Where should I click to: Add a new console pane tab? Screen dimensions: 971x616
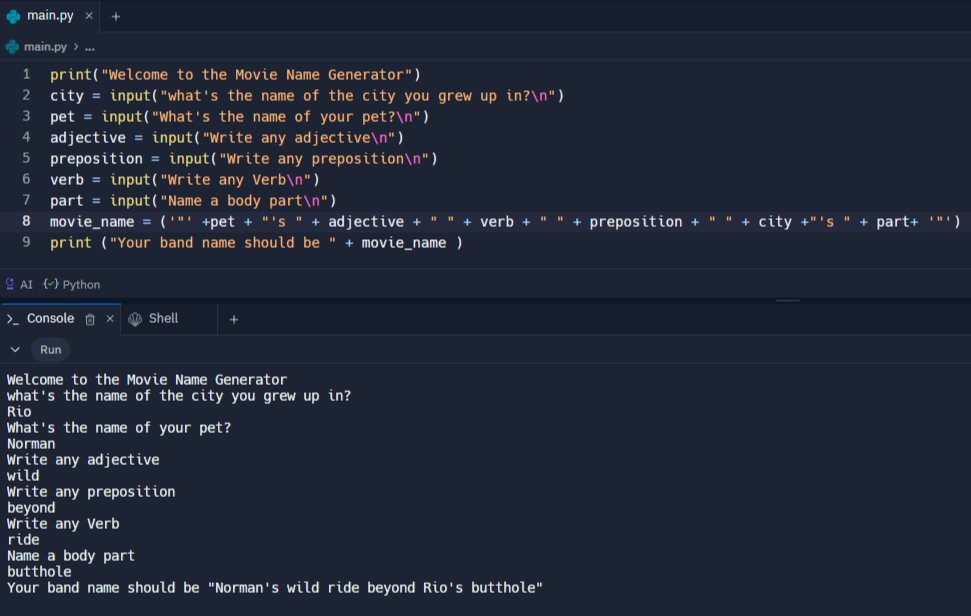(x=233, y=319)
